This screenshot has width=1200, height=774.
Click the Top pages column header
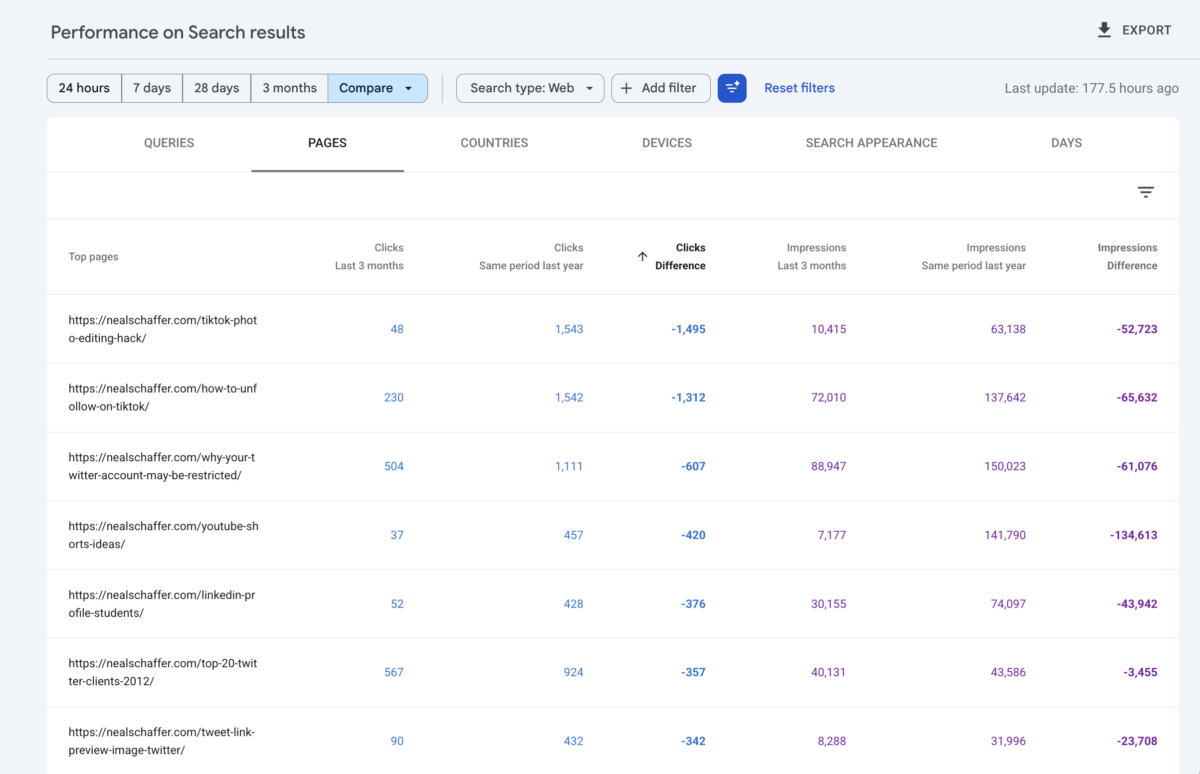(x=93, y=257)
